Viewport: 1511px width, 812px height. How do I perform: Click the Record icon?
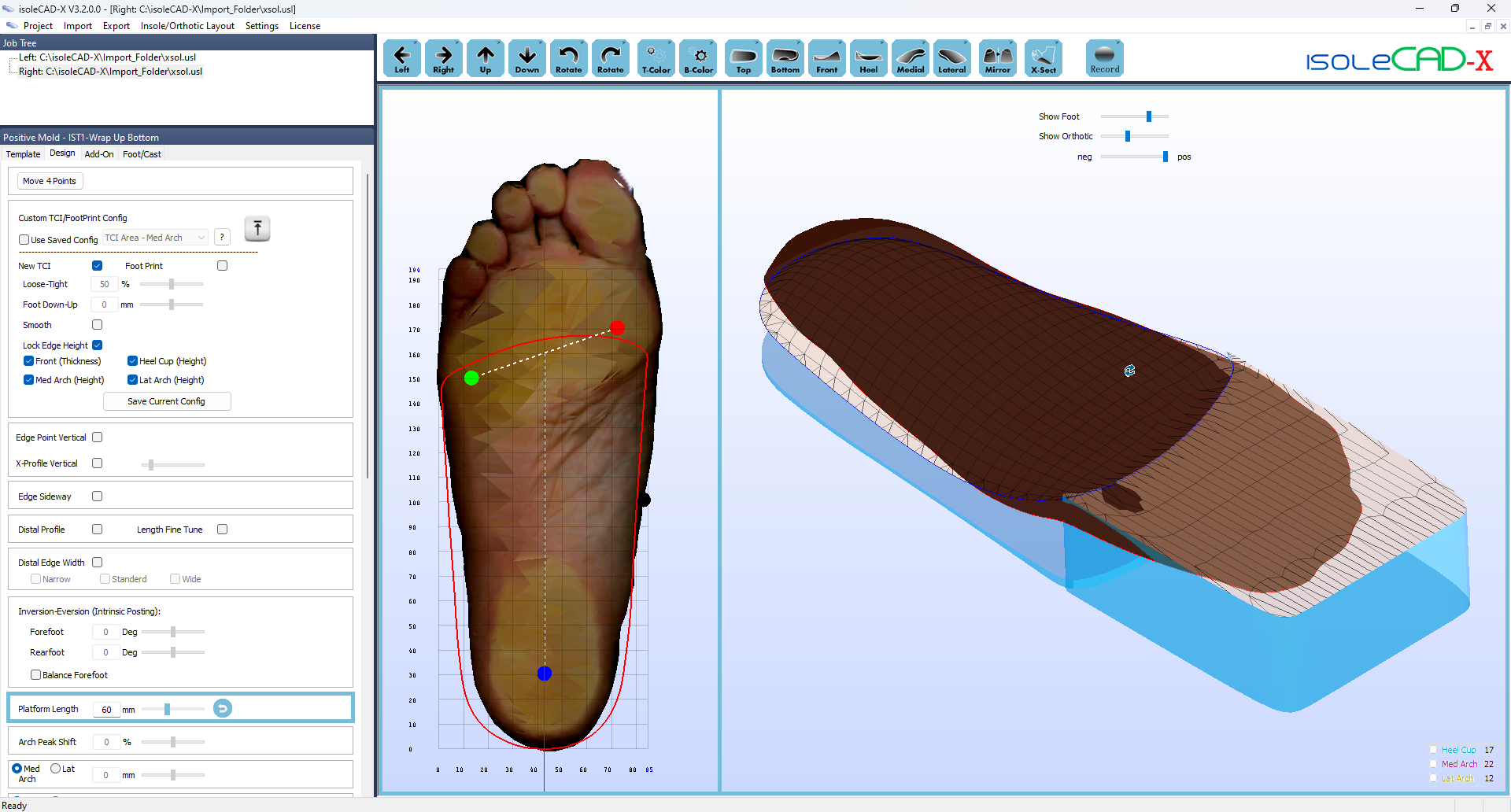[x=1104, y=57]
